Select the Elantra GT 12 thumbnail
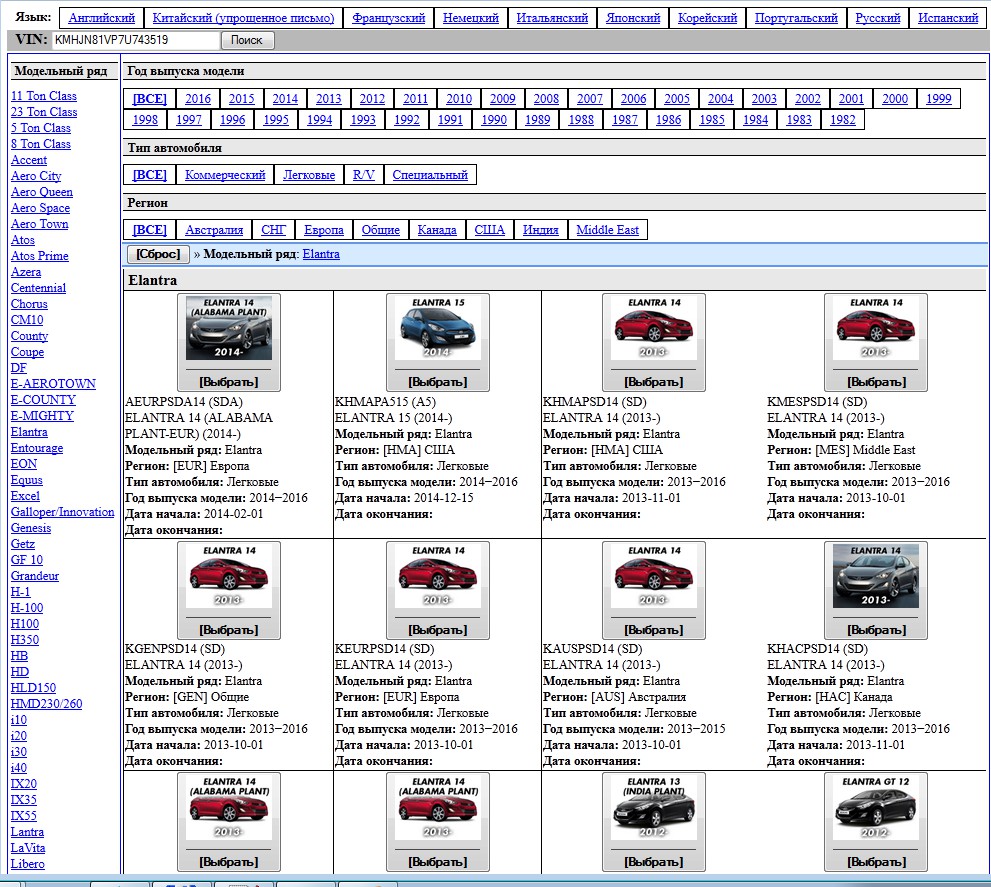Screen dimensions: 991x887 click(x=875, y=808)
